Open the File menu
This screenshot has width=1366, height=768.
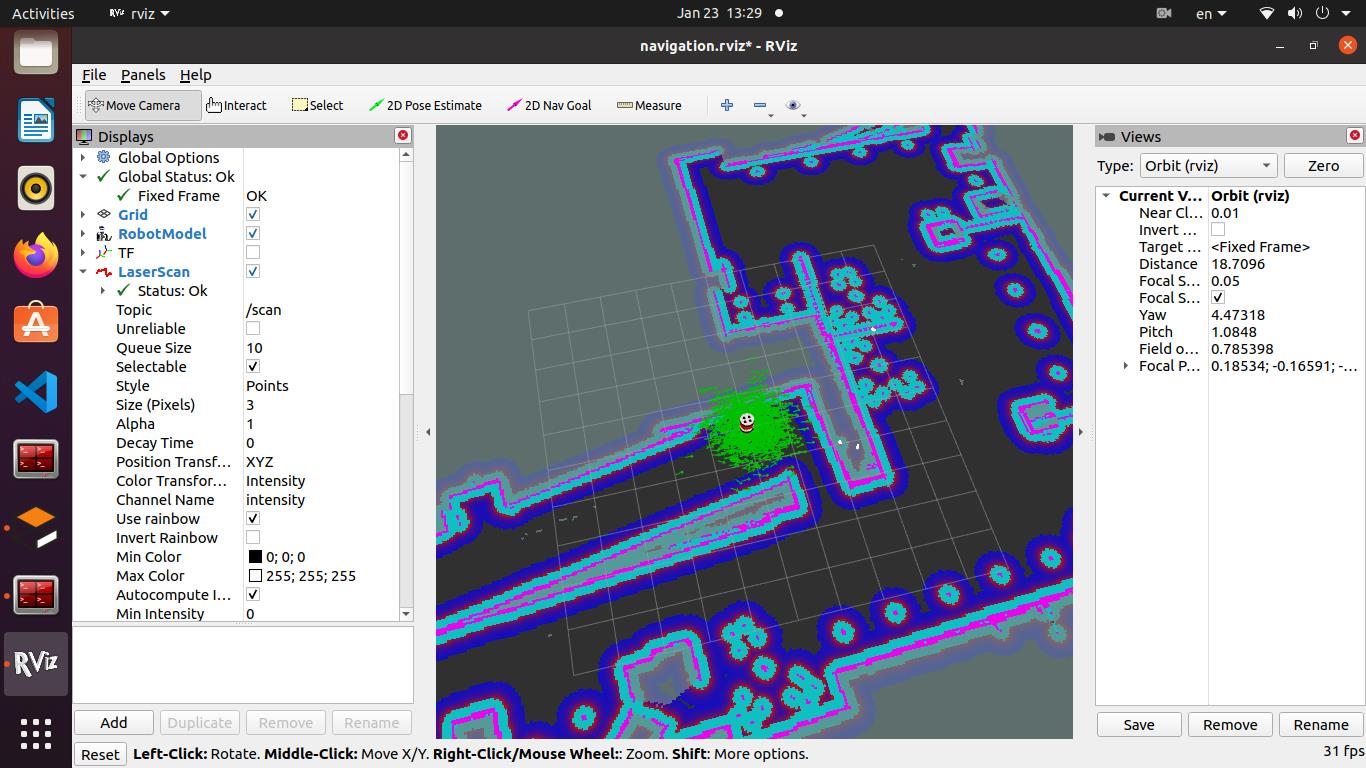tap(94, 75)
